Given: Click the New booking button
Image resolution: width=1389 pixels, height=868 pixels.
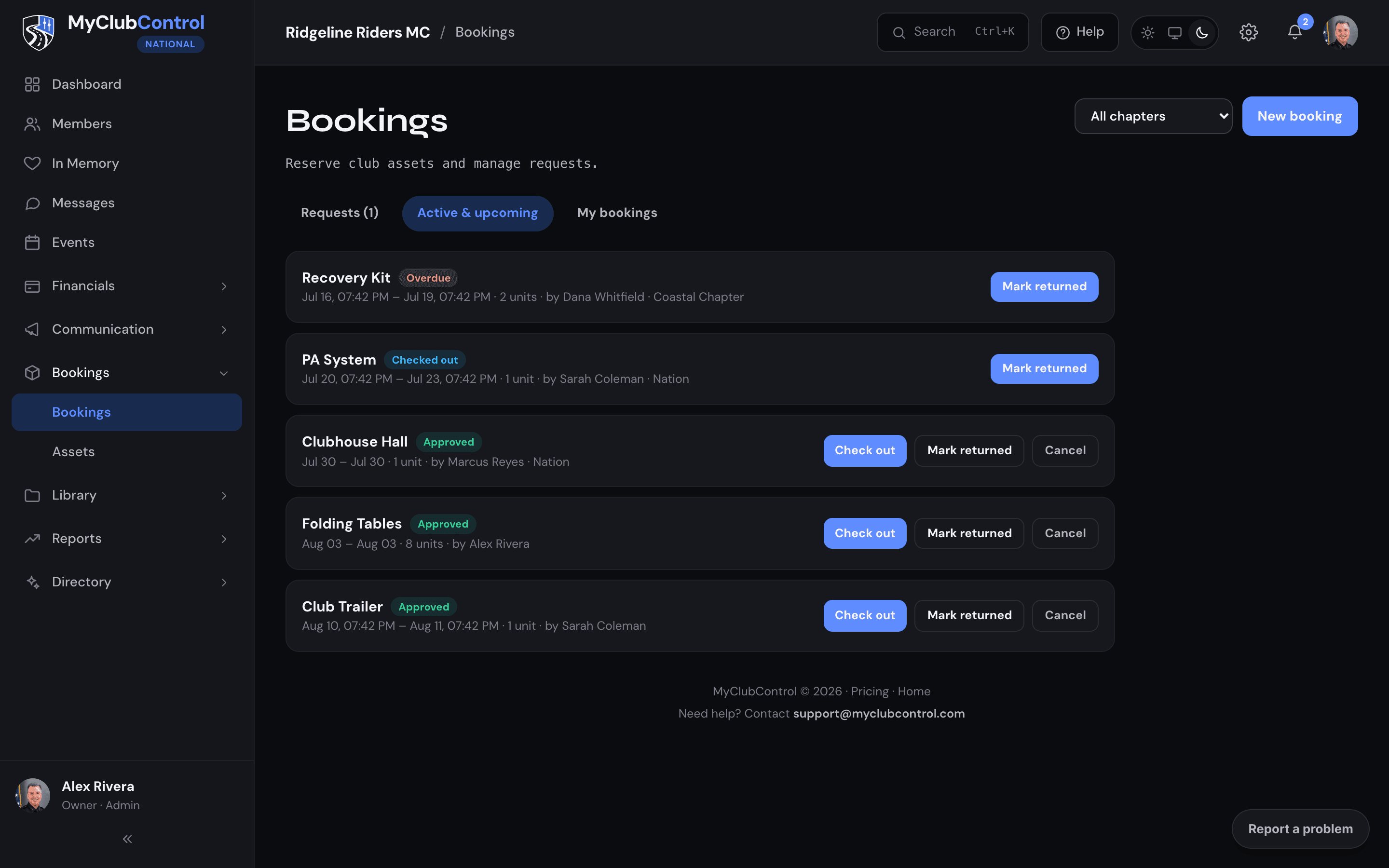Looking at the screenshot, I should [1299, 116].
